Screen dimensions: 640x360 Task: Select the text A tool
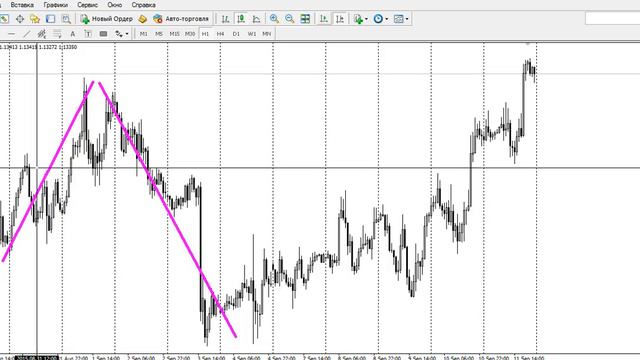pos(73,34)
